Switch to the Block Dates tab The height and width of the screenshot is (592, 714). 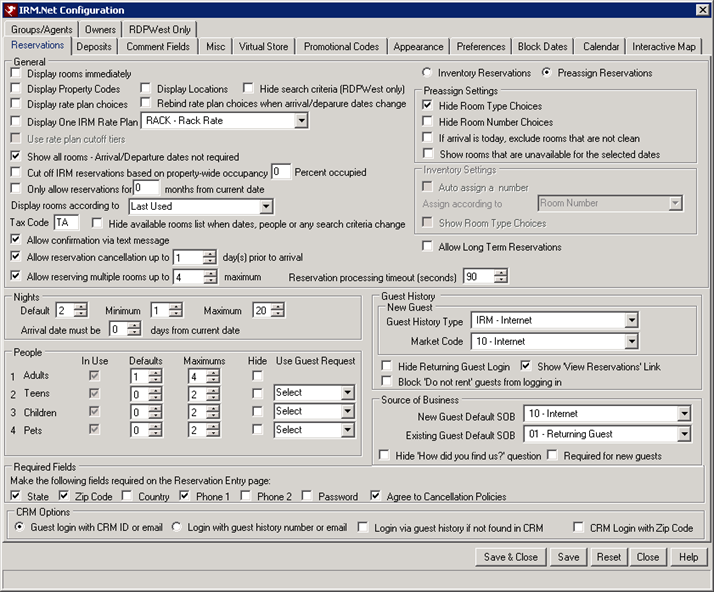pos(542,46)
